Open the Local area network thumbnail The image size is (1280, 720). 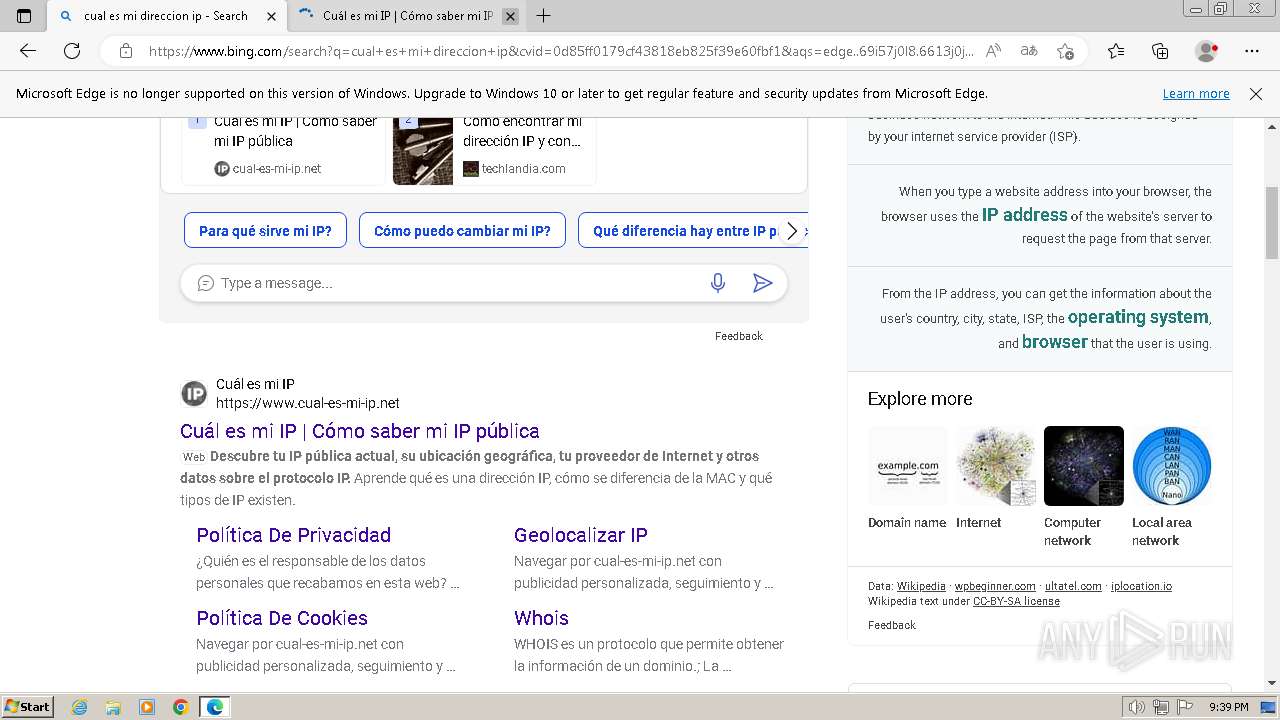click(1172, 466)
